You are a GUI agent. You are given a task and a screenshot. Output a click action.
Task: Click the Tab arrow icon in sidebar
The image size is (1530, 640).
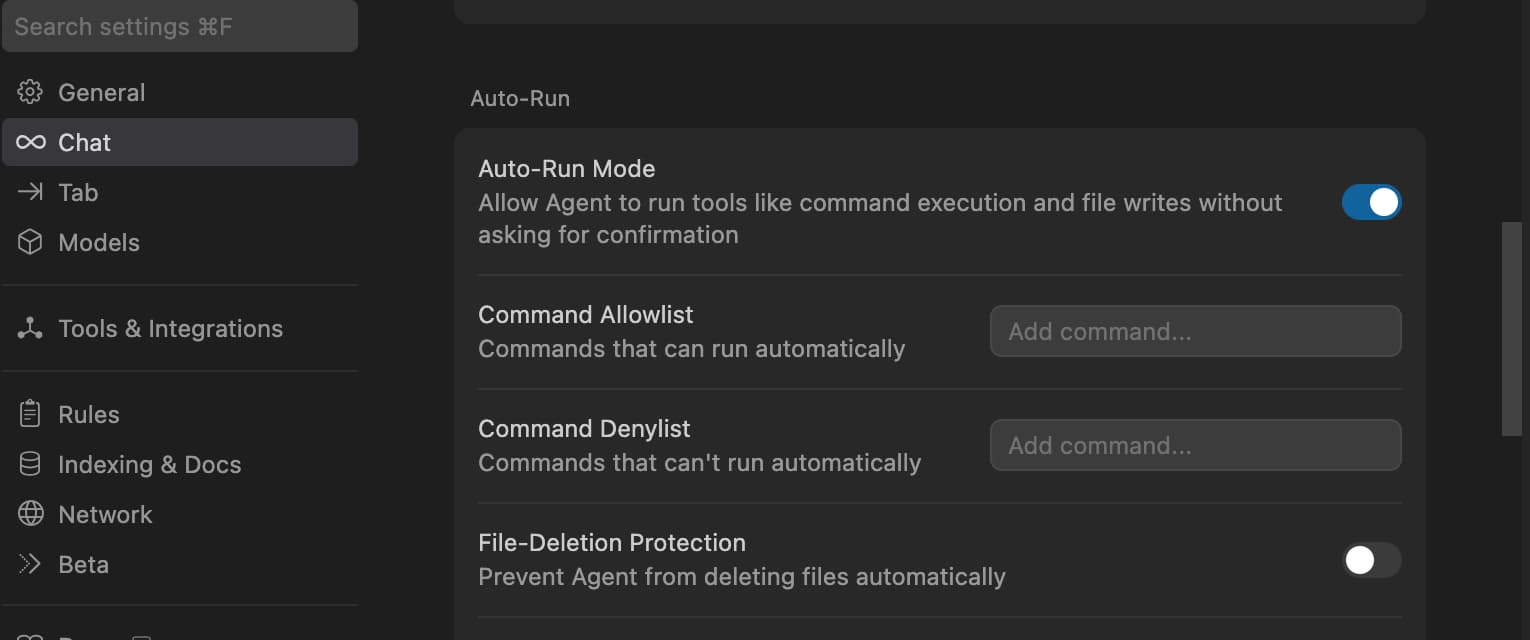[30, 192]
